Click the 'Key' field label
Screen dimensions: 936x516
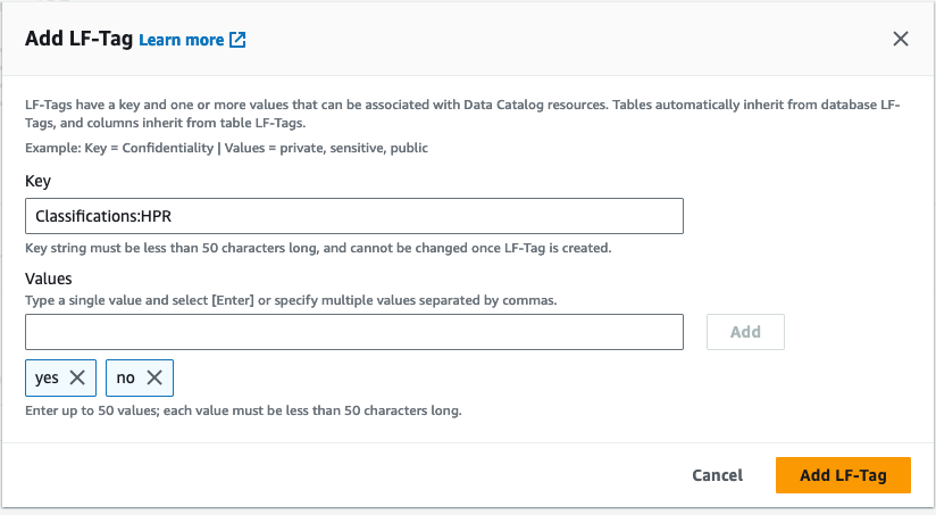(38, 182)
